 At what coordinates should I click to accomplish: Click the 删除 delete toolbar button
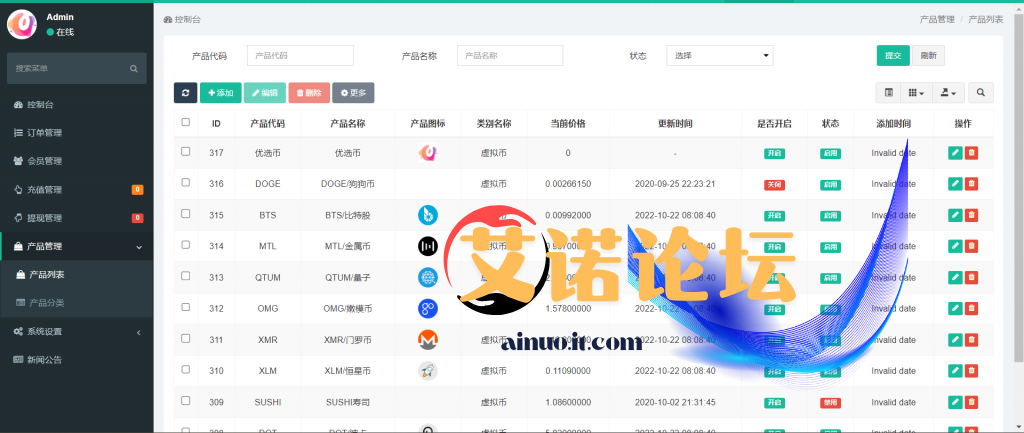(309, 93)
